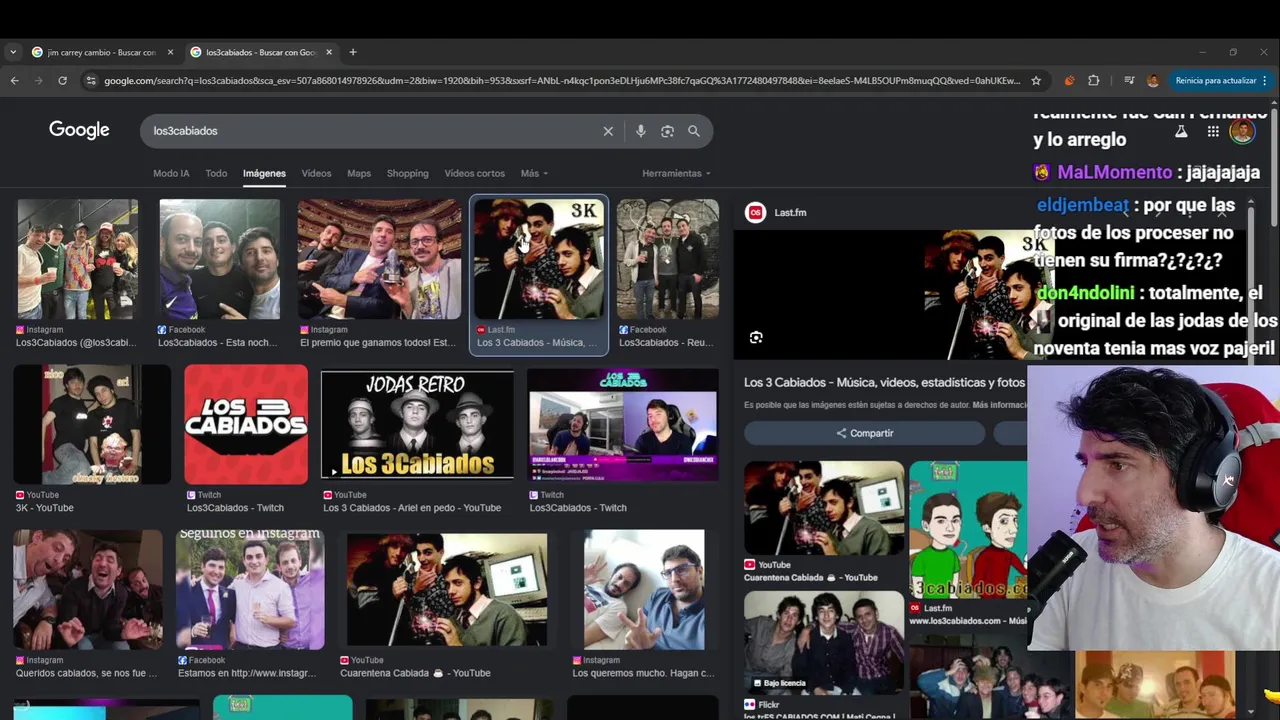Open Facebook 'Los3cabiados - Reu...' image
The width and height of the screenshot is (1280, 720).
click(667, 259)
